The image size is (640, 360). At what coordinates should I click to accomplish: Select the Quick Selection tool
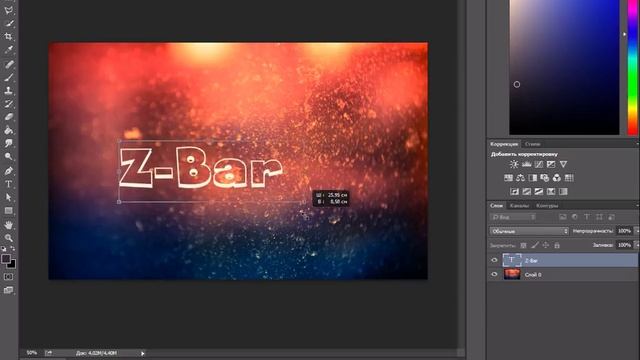pyautogui.click(x=8, y=23)
